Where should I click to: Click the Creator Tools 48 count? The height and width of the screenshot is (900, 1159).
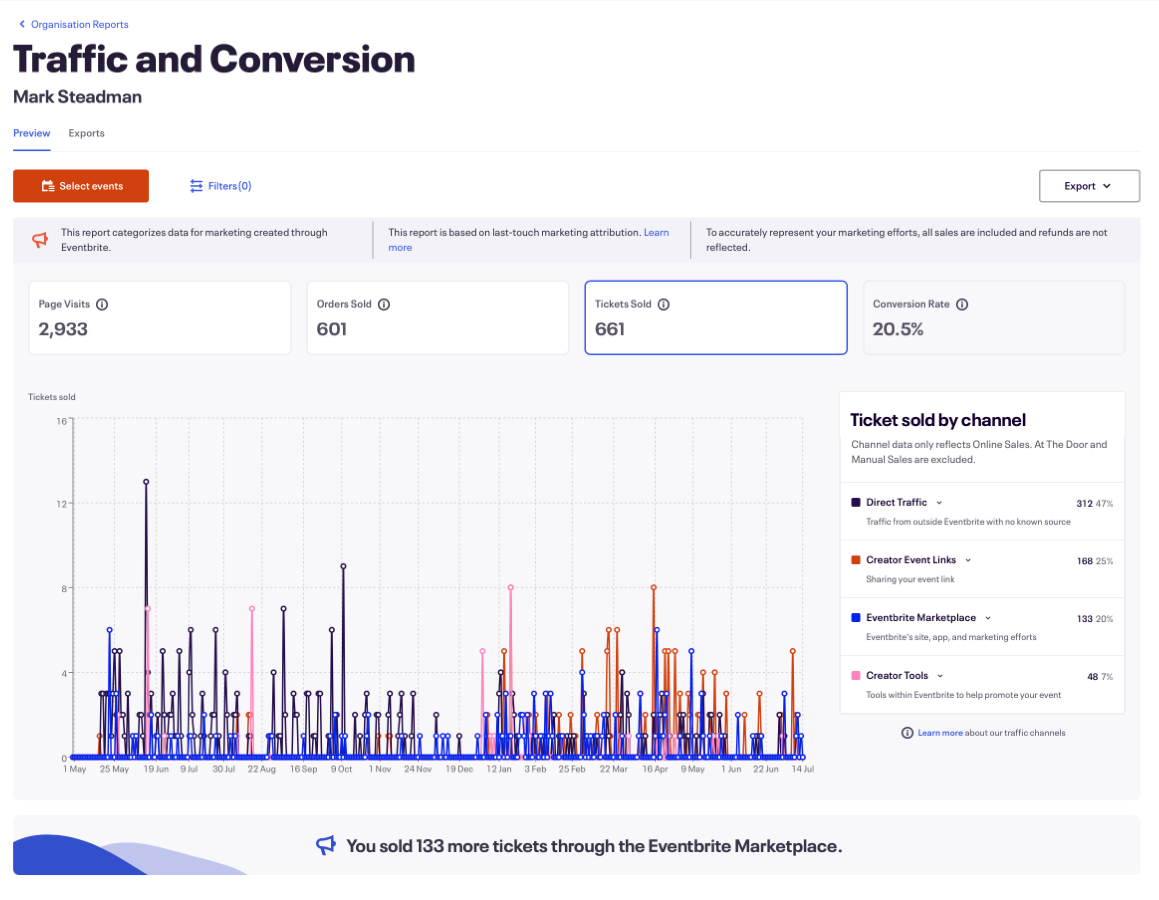click(1092, 677)
